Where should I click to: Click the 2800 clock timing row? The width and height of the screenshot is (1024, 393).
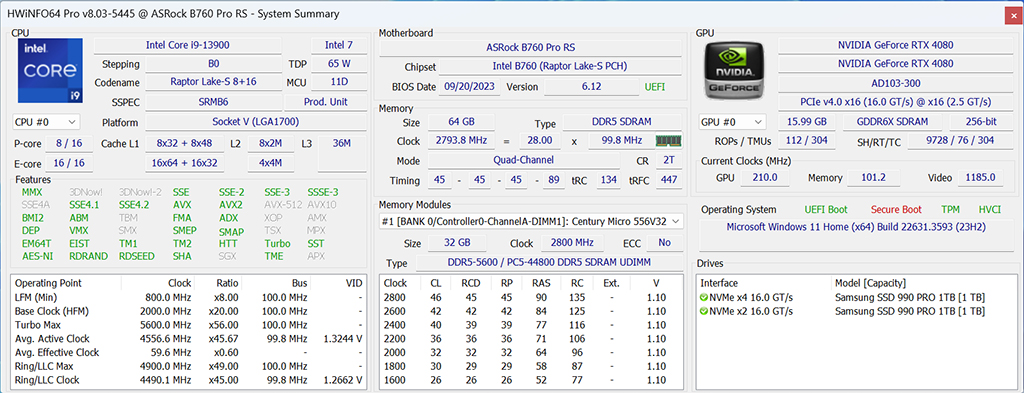[531, 297]
